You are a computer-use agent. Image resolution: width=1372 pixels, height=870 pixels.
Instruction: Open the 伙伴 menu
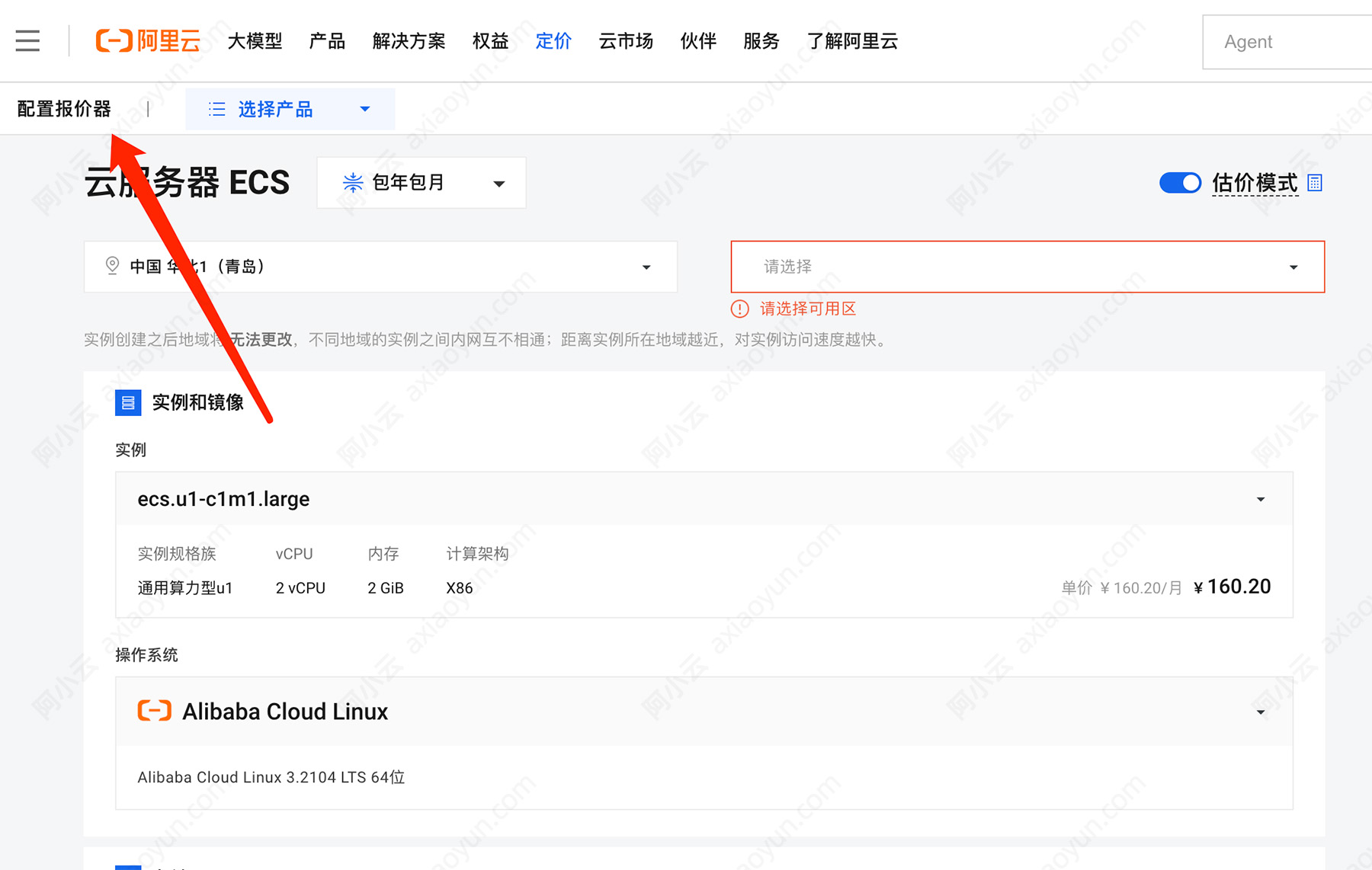tap(698, 41)
